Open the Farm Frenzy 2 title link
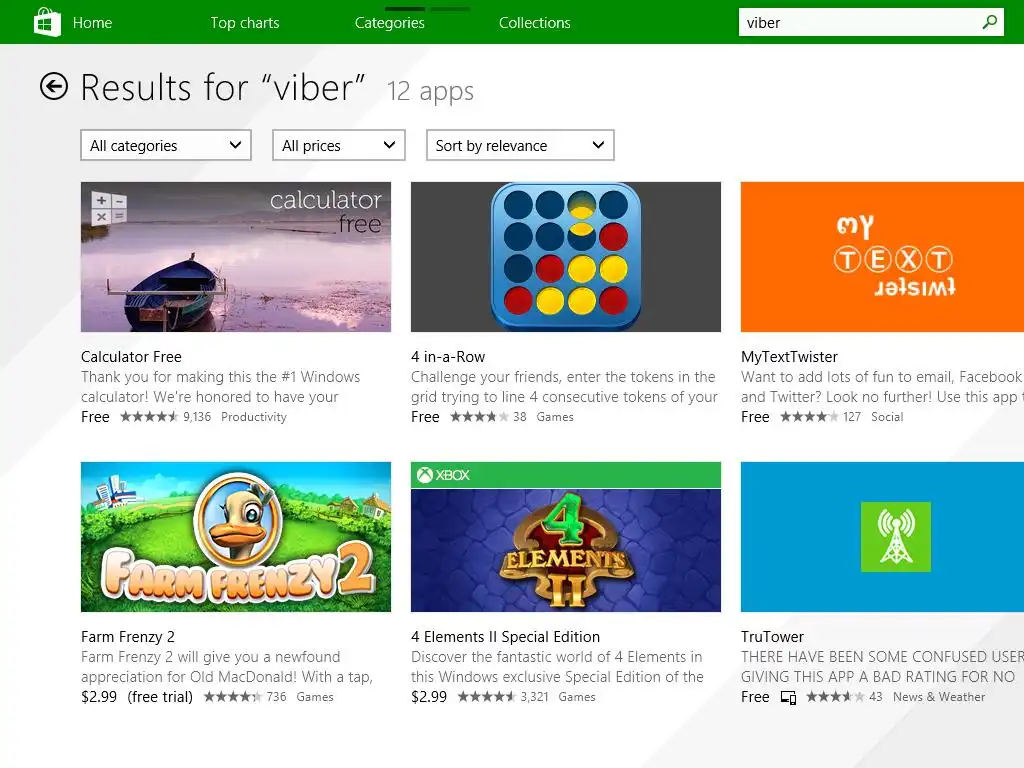This screenshot has width=1024, height=768. 128,637
